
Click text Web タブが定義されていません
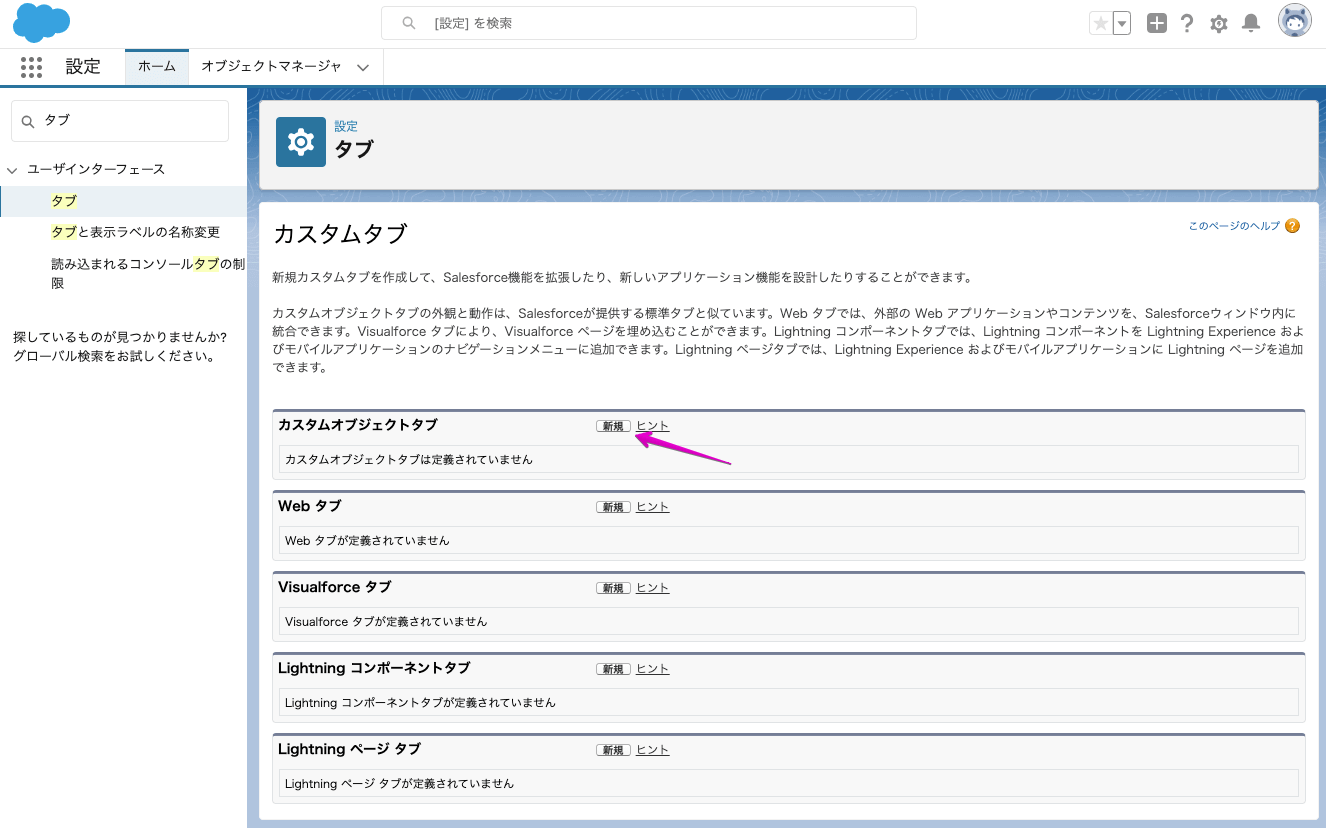(x=367, y=541)
